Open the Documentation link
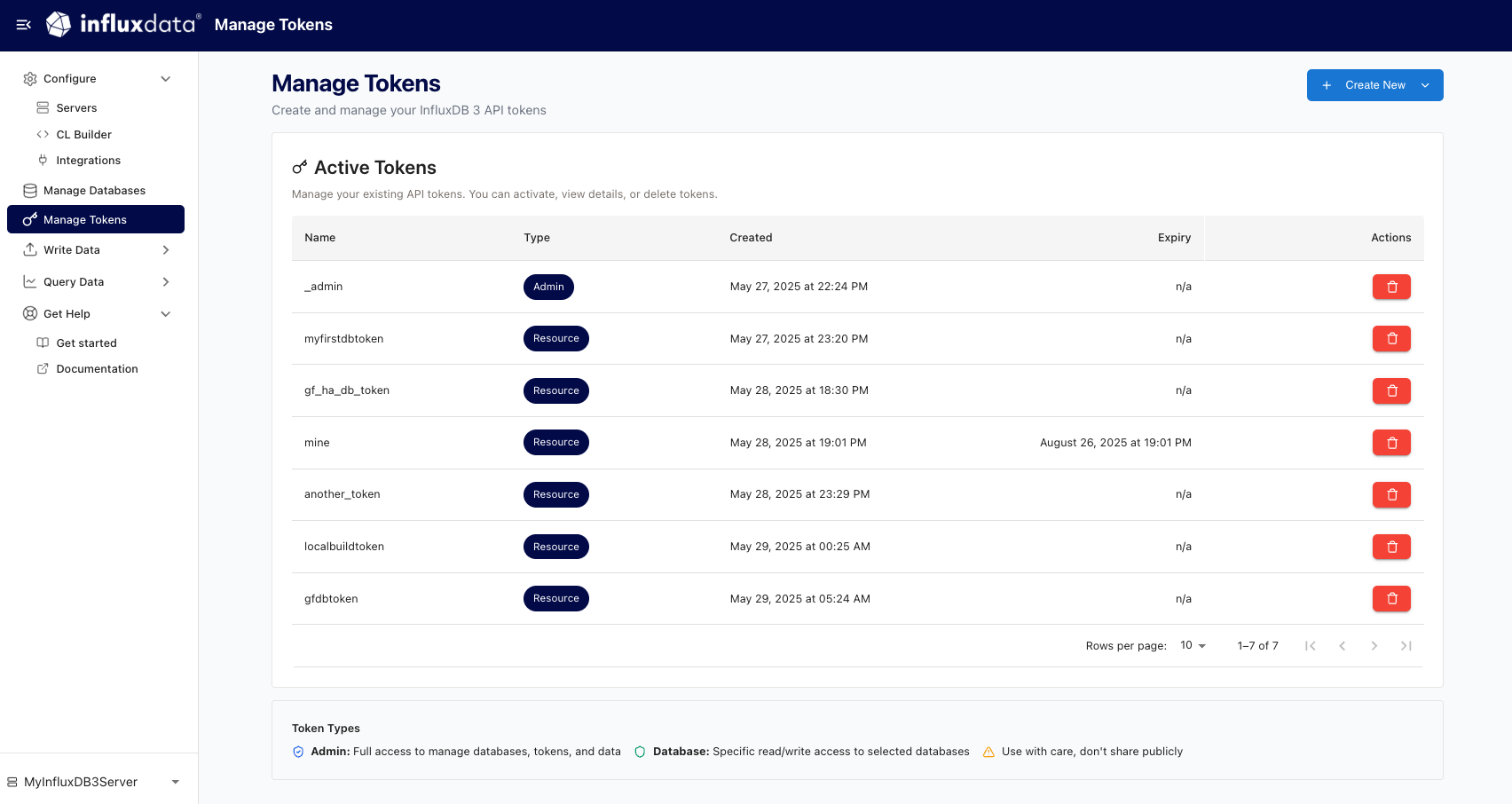Viewport: 1512px width, 804px height. (98, 369)
